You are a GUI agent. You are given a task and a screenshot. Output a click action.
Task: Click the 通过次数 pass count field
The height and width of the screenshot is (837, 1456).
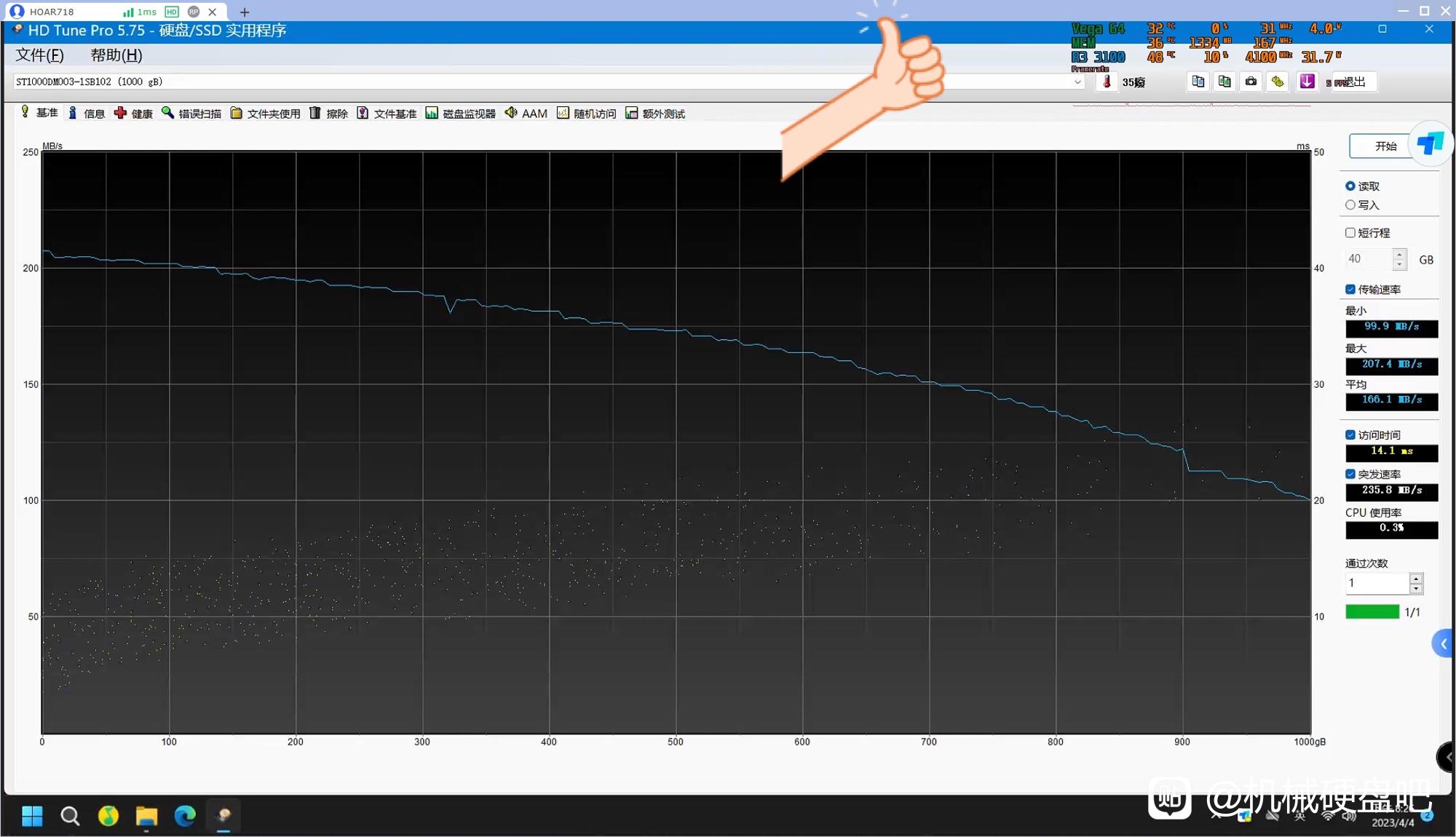pyautogui.click(x=1377, y=583)
